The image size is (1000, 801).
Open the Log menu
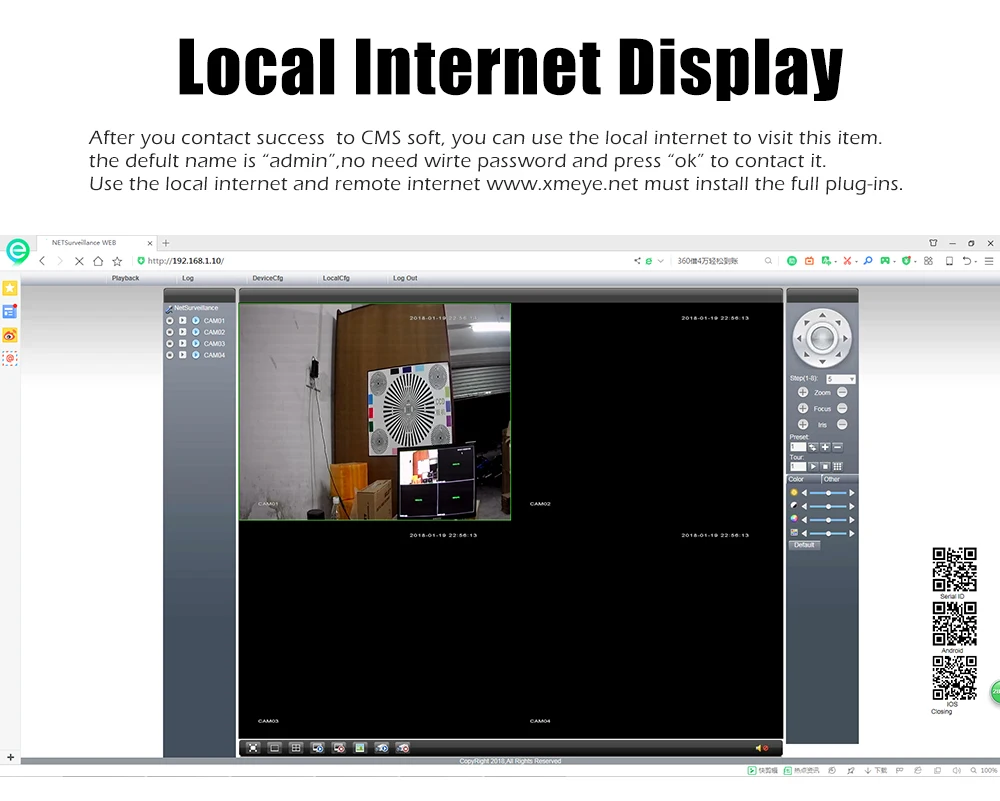coord(188,278)
